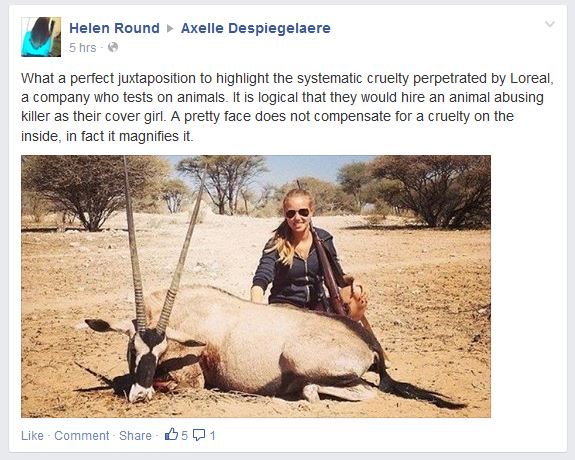Click the public globe privacy icon
Screen dimensions: 575x460
coord(113,47)
